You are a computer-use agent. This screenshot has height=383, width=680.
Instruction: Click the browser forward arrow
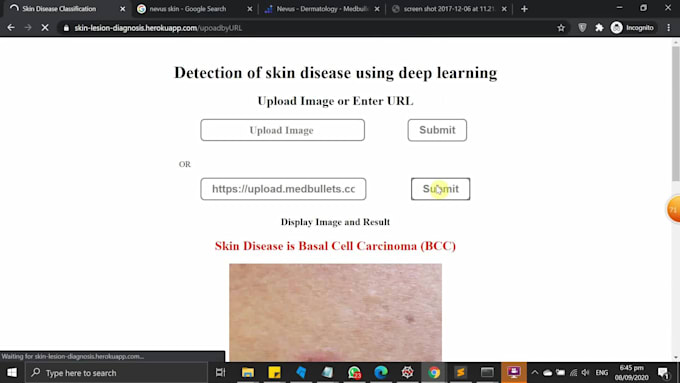click(28, 28)
